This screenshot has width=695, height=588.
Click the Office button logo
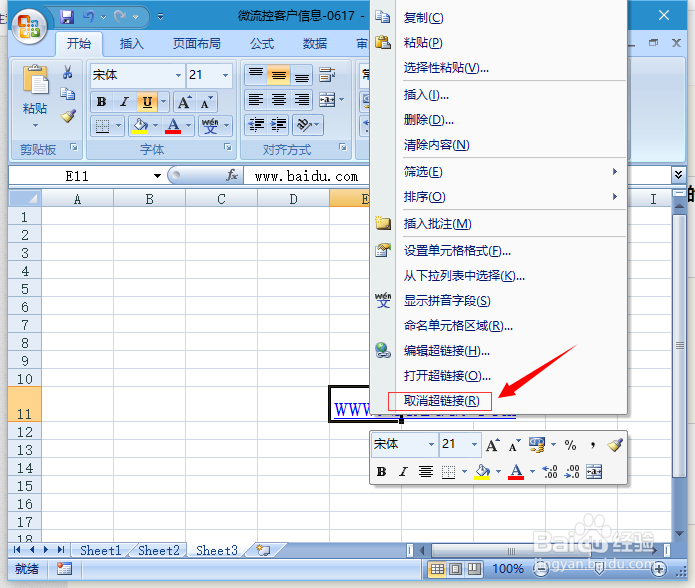point(29,26)
